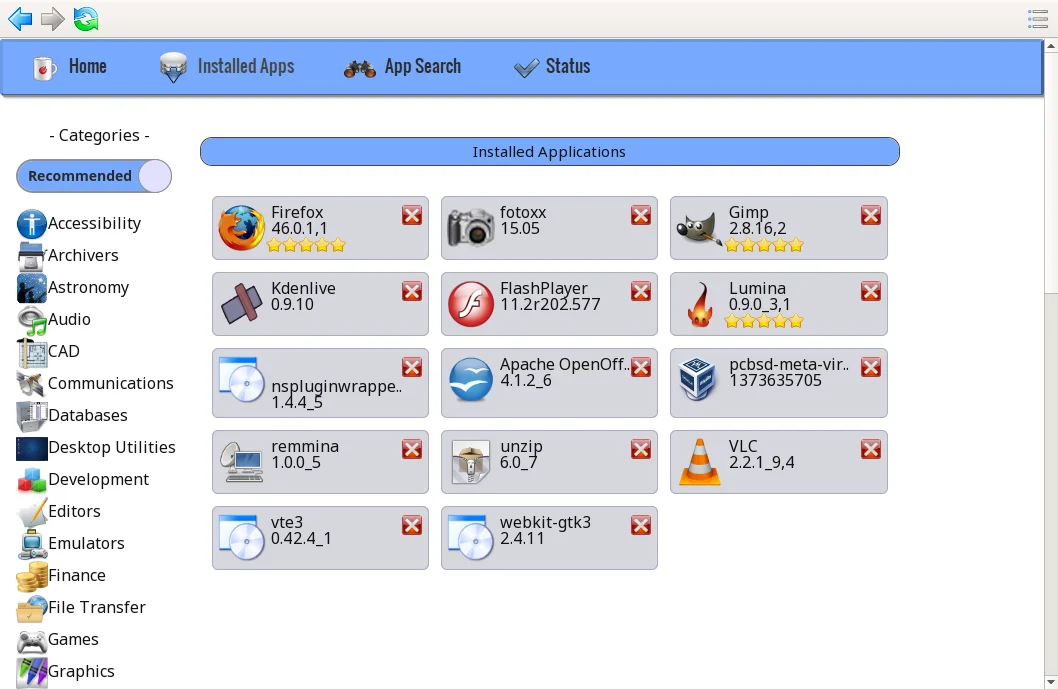1058x689 pixels.
Task: Switch to the App Search tab
Action: 402,67
